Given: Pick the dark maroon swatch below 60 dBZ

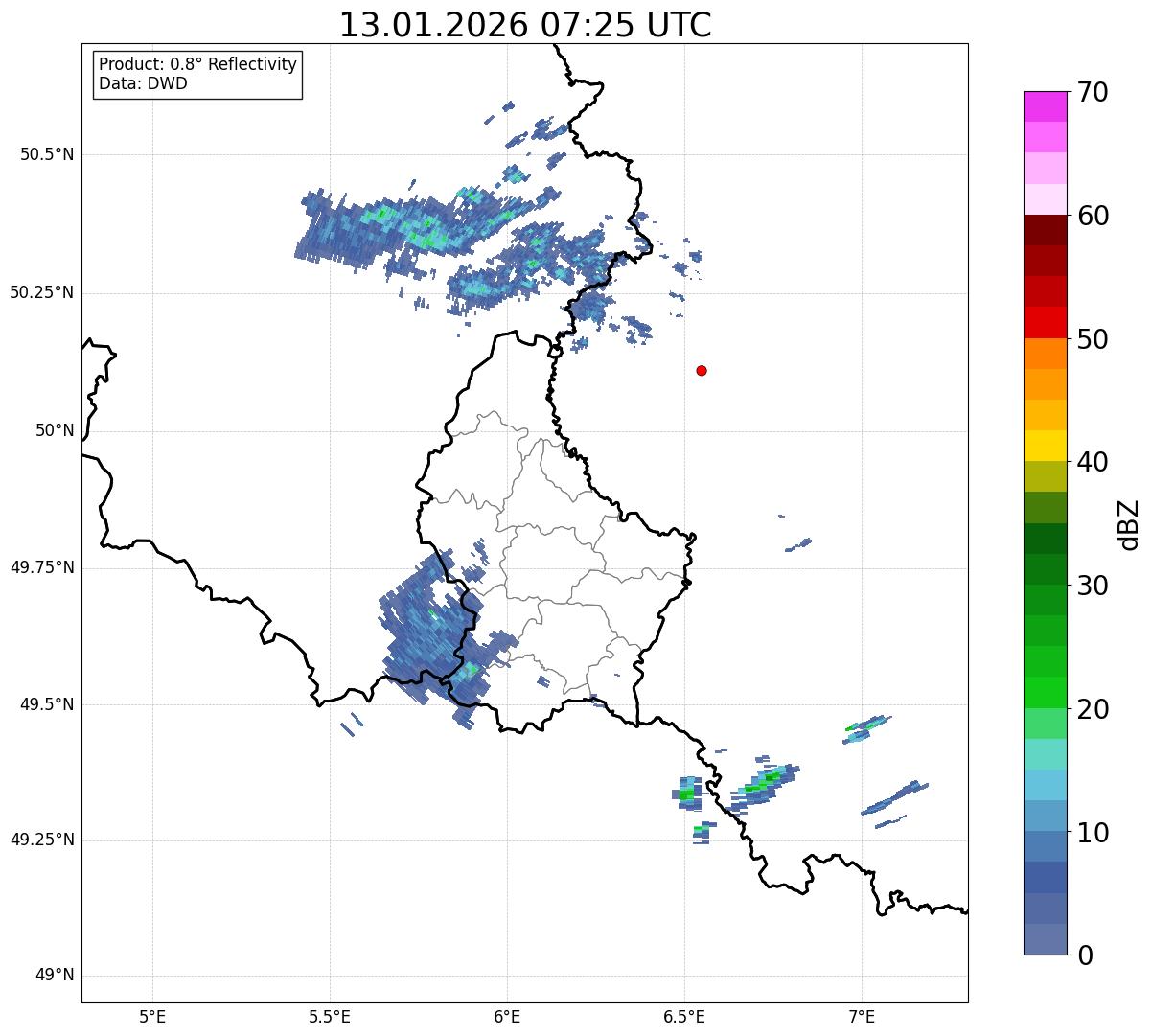Looking at the screenshot, I should (x=1045, y=230).
